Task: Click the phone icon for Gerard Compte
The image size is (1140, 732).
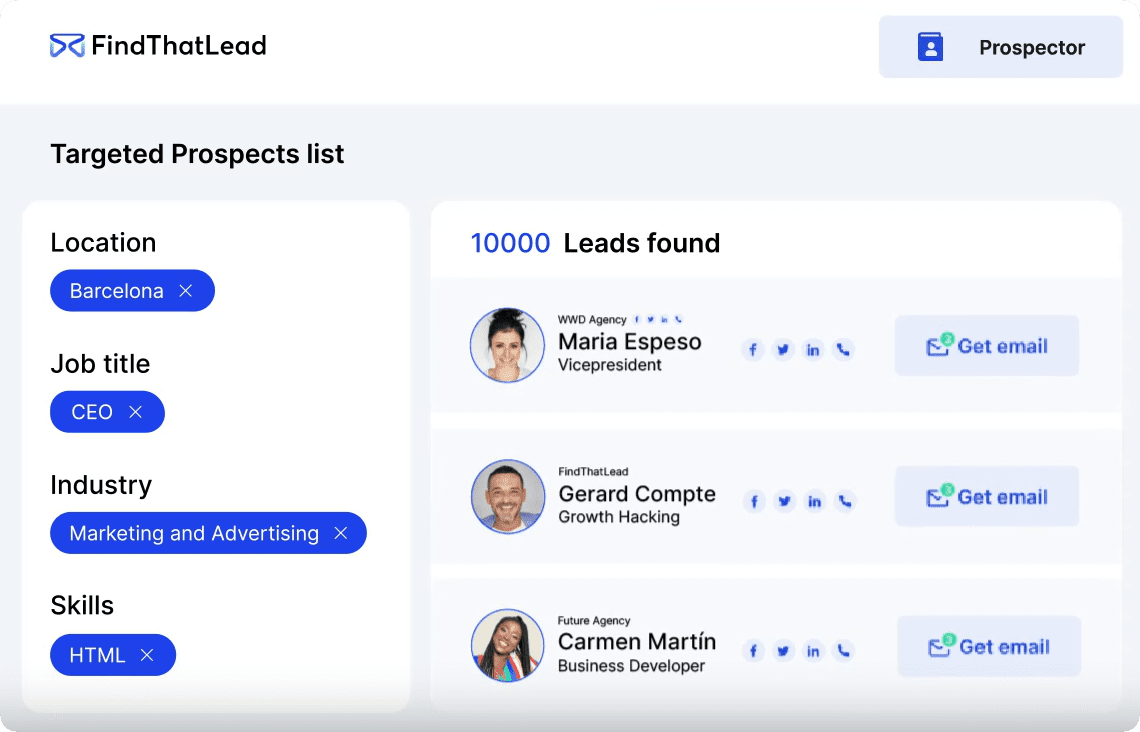Action: tap(845, 501)
